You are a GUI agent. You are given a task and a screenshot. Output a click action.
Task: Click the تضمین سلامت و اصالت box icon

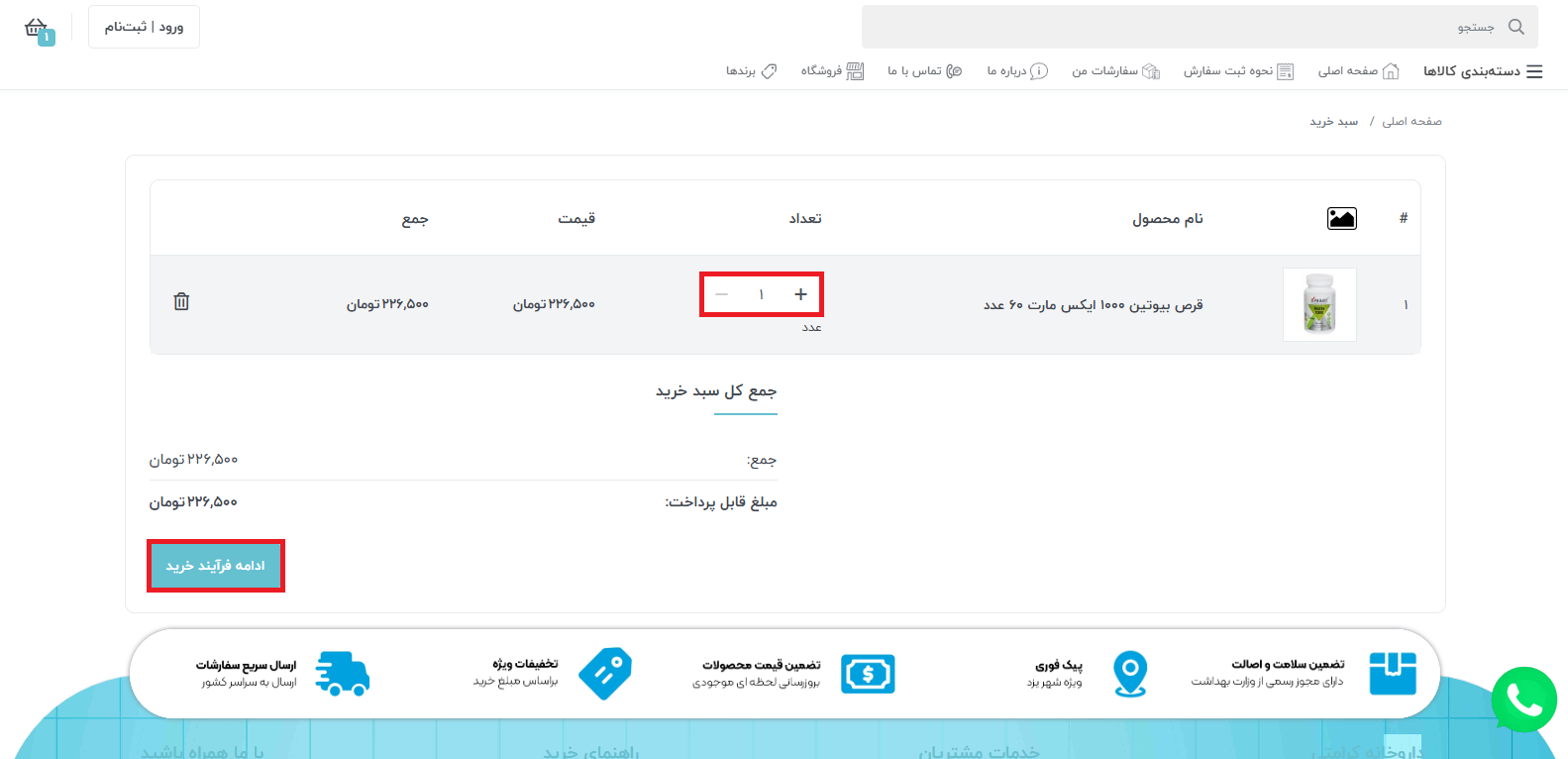point(1393,674)
